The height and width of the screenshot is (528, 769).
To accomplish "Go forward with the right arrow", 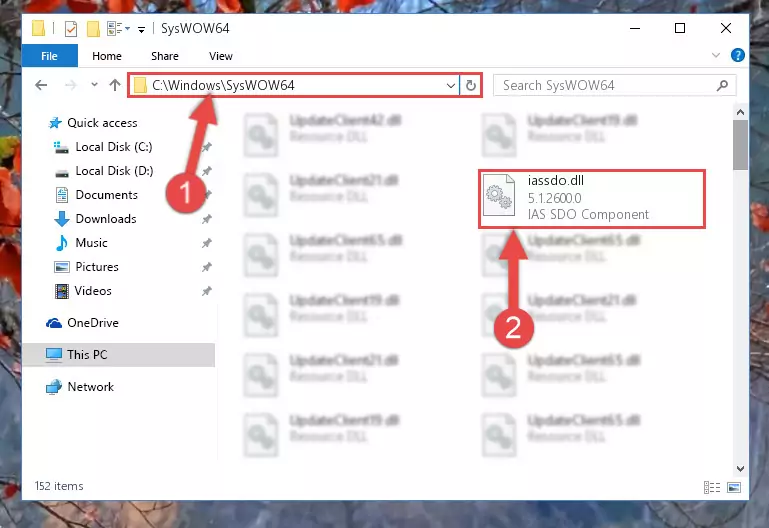I will (x=71, y=85).
